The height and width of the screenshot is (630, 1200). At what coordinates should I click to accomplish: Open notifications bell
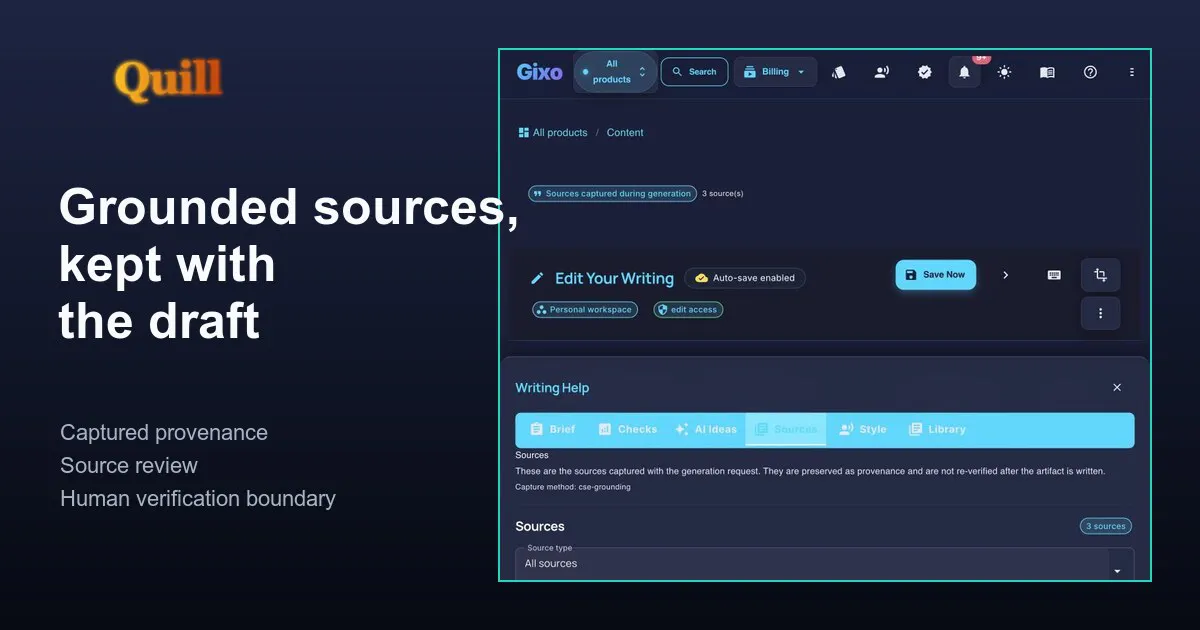(964, 72)
